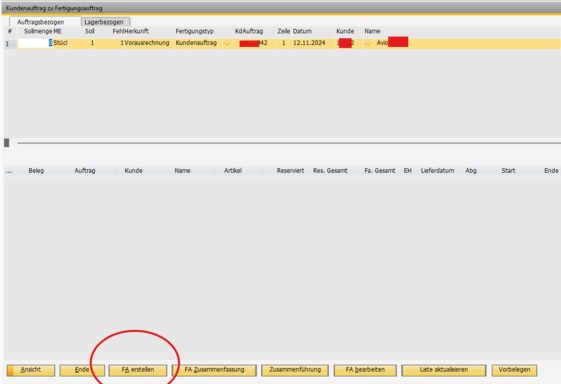This screenshot has width=561, height=384.
Task: Grab the splitter handle between the tables
Action: (6, 143)
